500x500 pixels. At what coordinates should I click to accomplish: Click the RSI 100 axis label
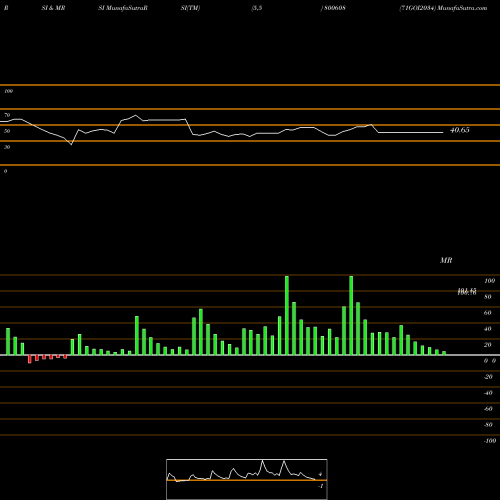click(8, 91)
